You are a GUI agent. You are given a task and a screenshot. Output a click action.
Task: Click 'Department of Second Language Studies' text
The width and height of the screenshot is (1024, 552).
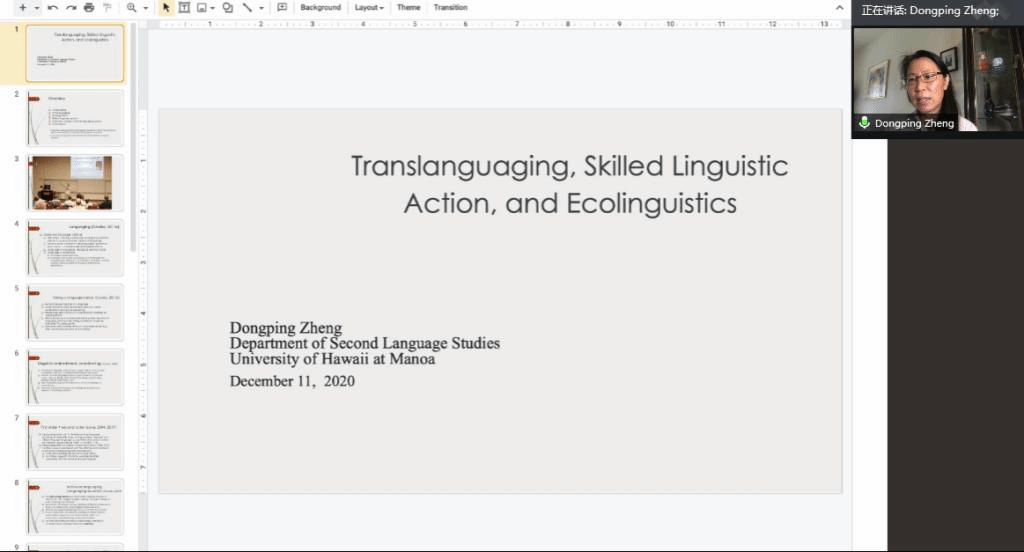click(x=364, y=343)
